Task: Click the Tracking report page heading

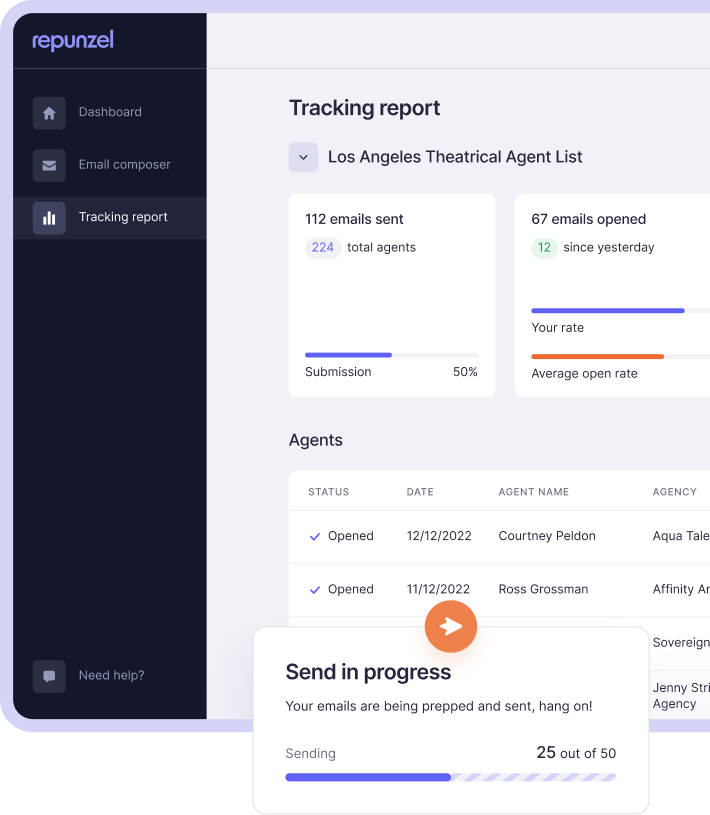Action: [x=364, y=108]
